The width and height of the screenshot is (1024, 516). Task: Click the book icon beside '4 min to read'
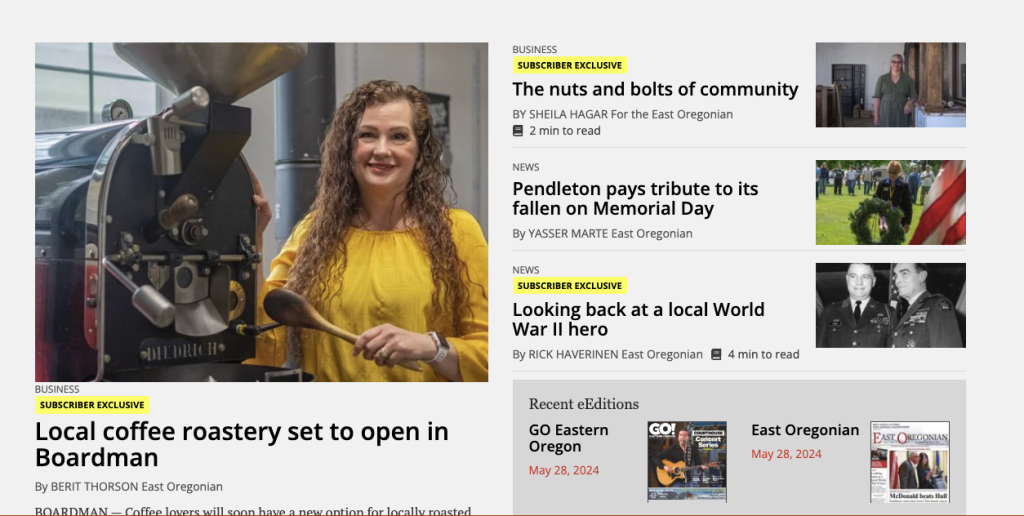[716, 355]
